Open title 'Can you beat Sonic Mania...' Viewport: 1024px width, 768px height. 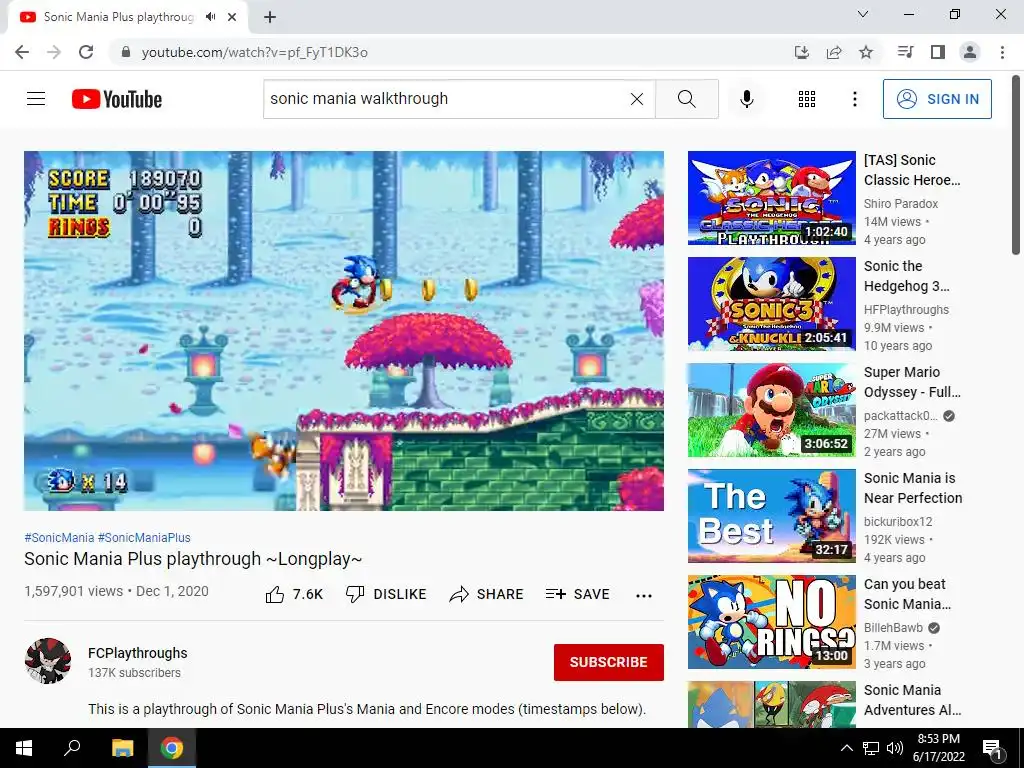907,594
